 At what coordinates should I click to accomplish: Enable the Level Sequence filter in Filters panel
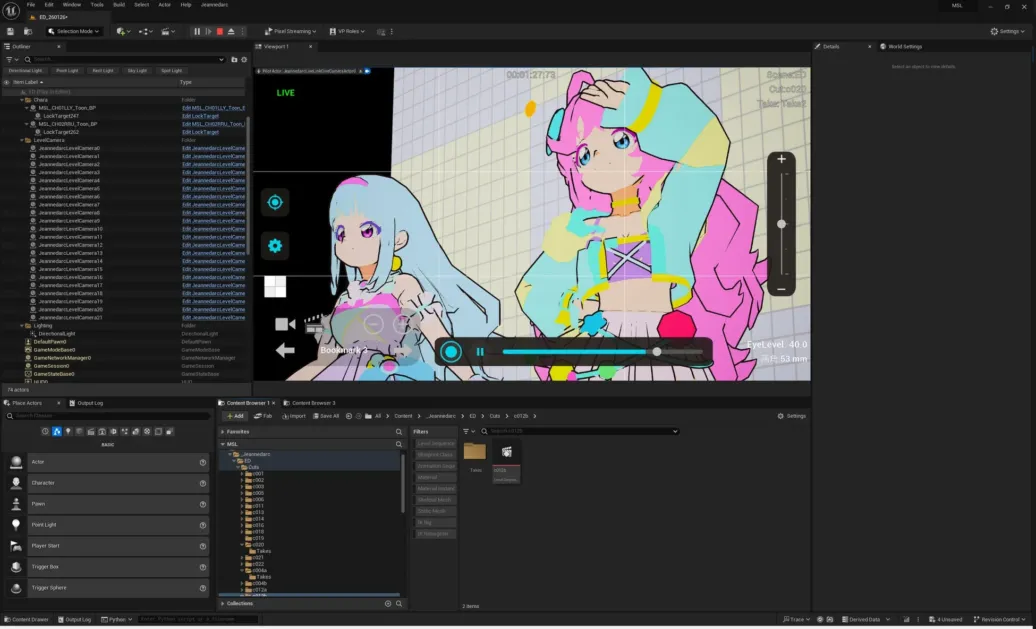tap(434, 444)
